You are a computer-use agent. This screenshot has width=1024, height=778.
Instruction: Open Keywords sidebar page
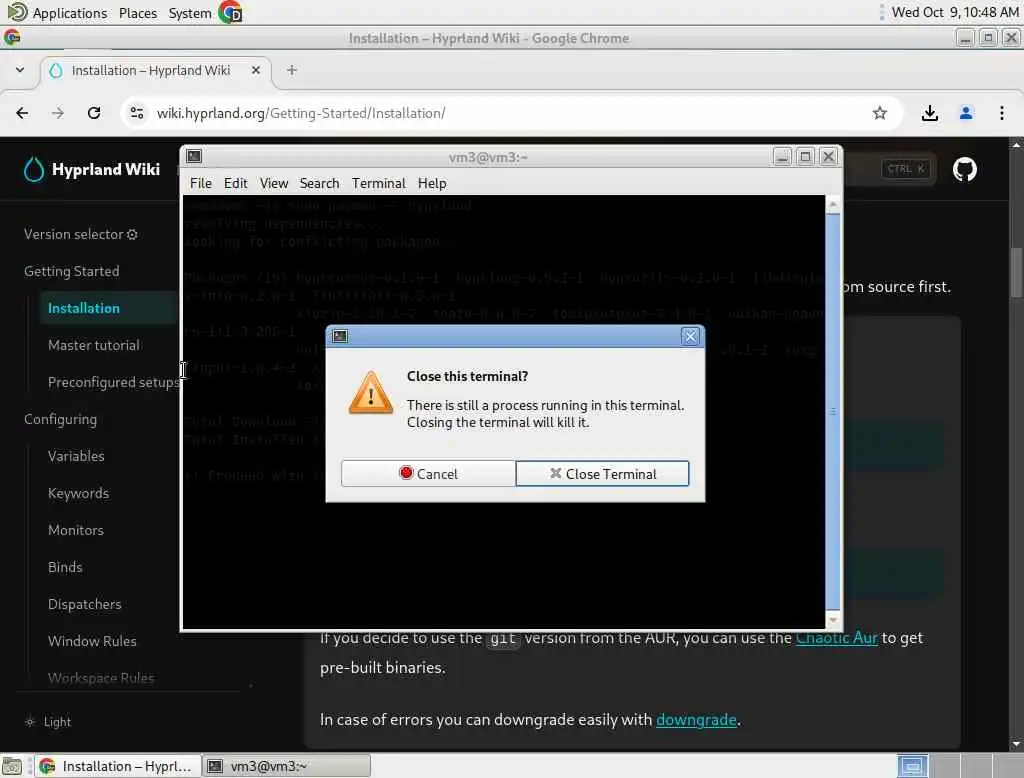(x=78, y=493)
